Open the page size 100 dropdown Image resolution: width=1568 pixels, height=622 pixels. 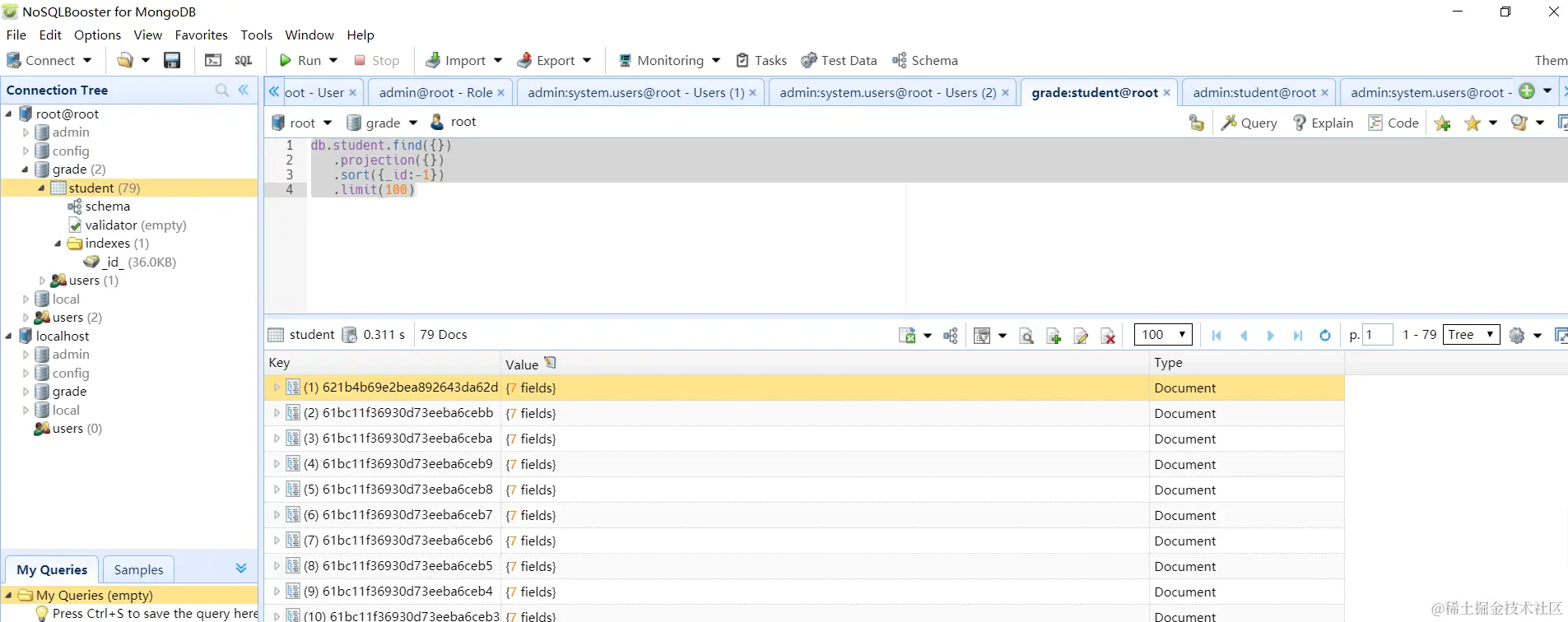click(1163, 334)
